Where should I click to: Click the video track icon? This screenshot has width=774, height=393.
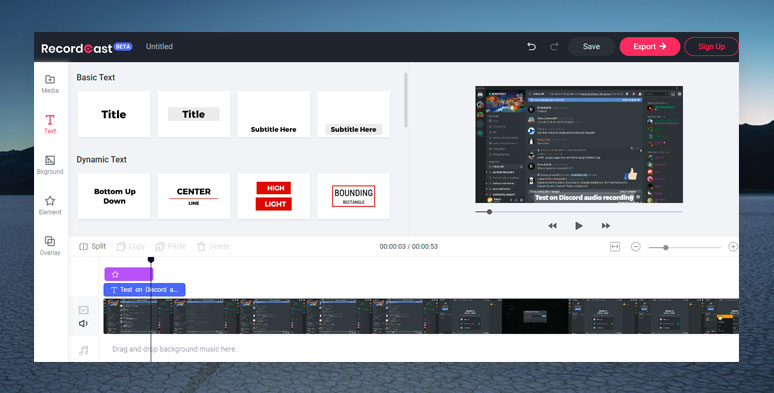(83, 310)
